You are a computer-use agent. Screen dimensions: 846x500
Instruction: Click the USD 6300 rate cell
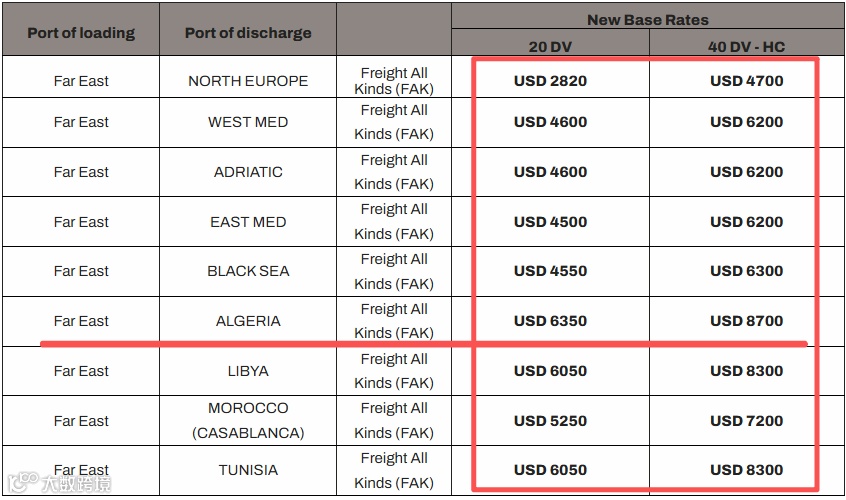tap(746, 271)
